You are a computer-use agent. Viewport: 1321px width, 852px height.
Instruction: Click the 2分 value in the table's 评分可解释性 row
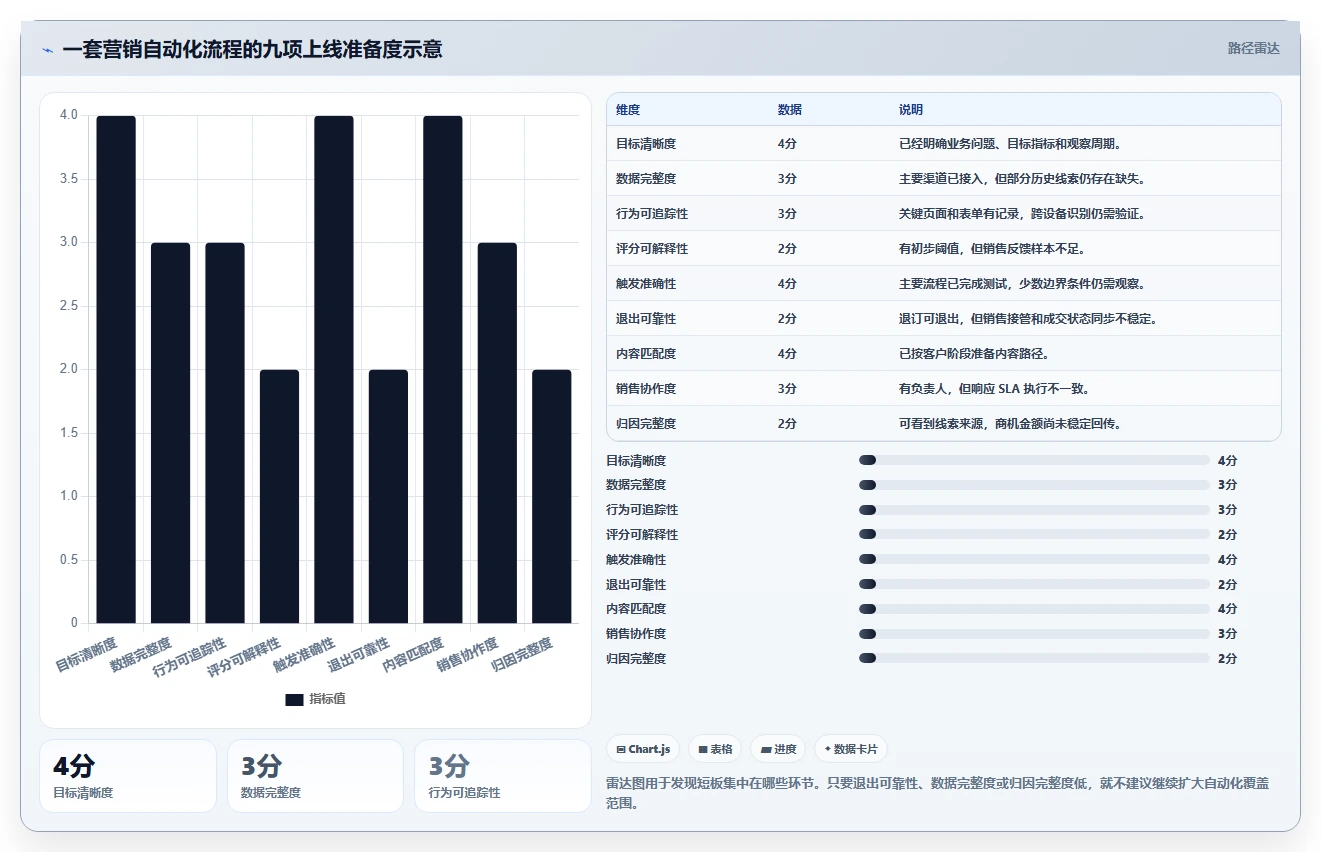(787, 249)
